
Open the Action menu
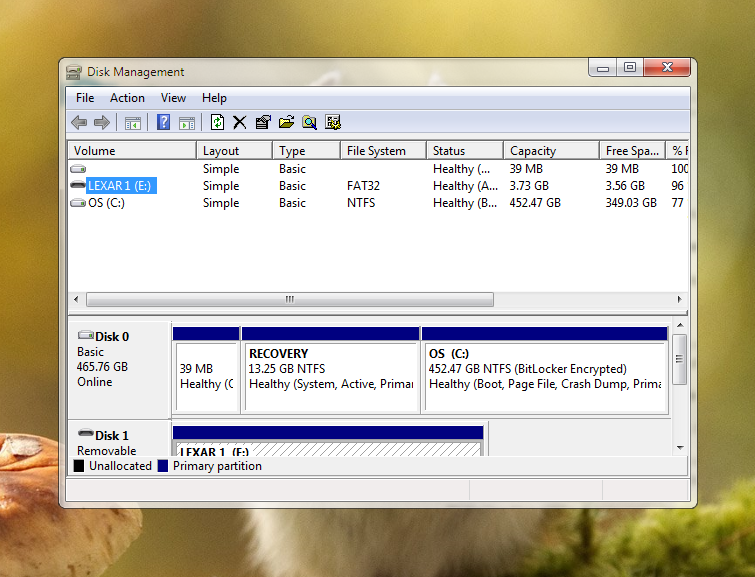click(127, 98)
